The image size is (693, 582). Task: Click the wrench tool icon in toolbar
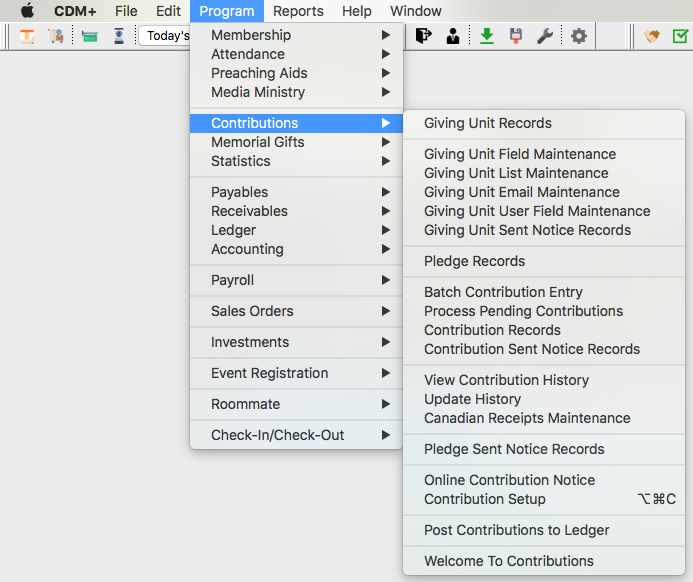coord(545,36)
